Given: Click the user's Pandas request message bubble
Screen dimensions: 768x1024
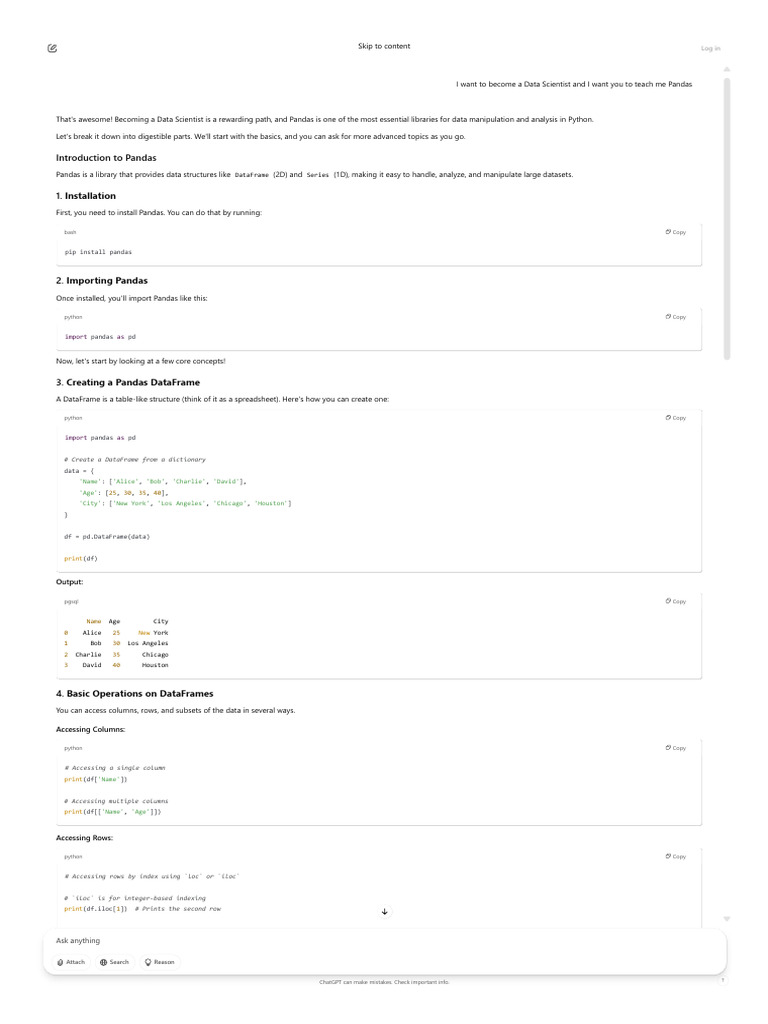Looking at the screenshot, I should coord(573,84).
